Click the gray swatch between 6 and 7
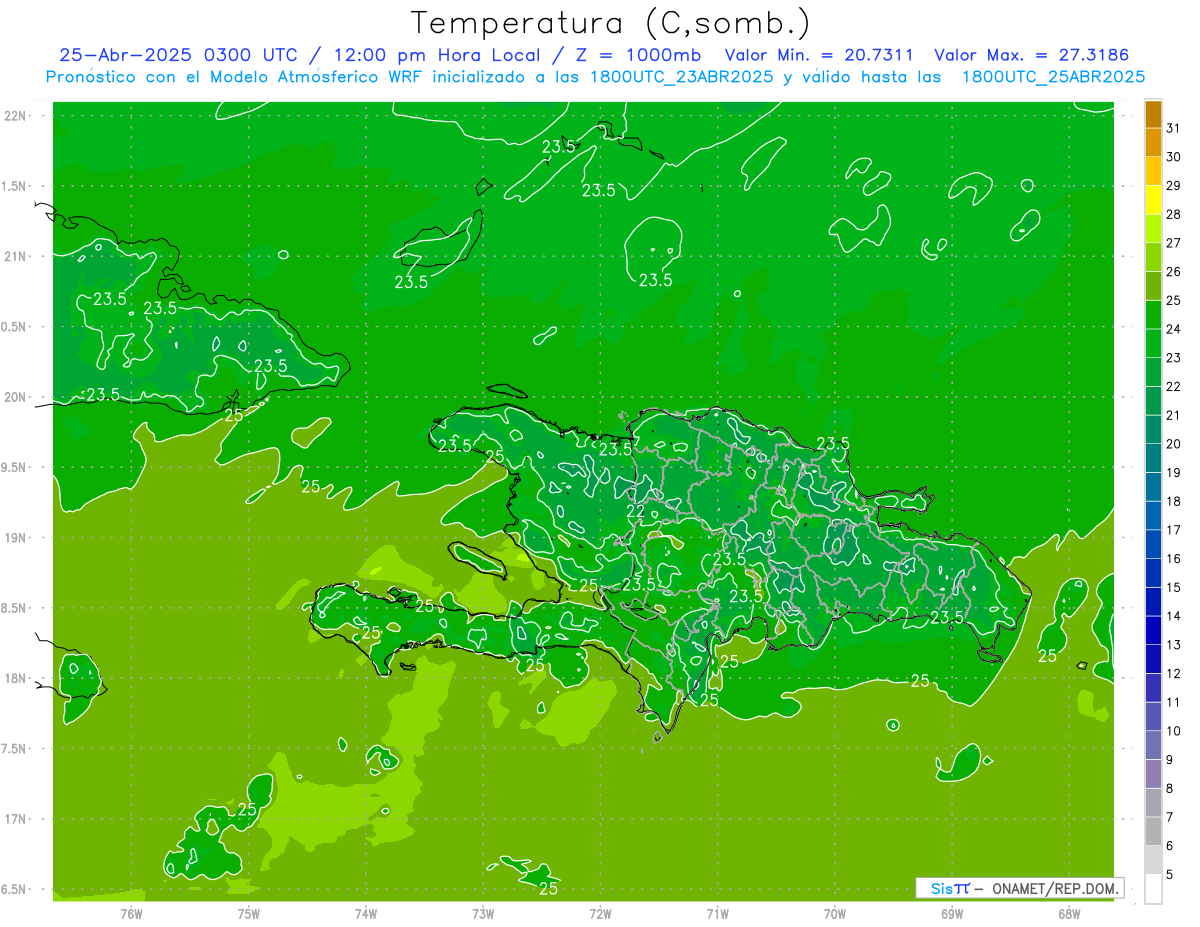 (x=1153, y=831)
